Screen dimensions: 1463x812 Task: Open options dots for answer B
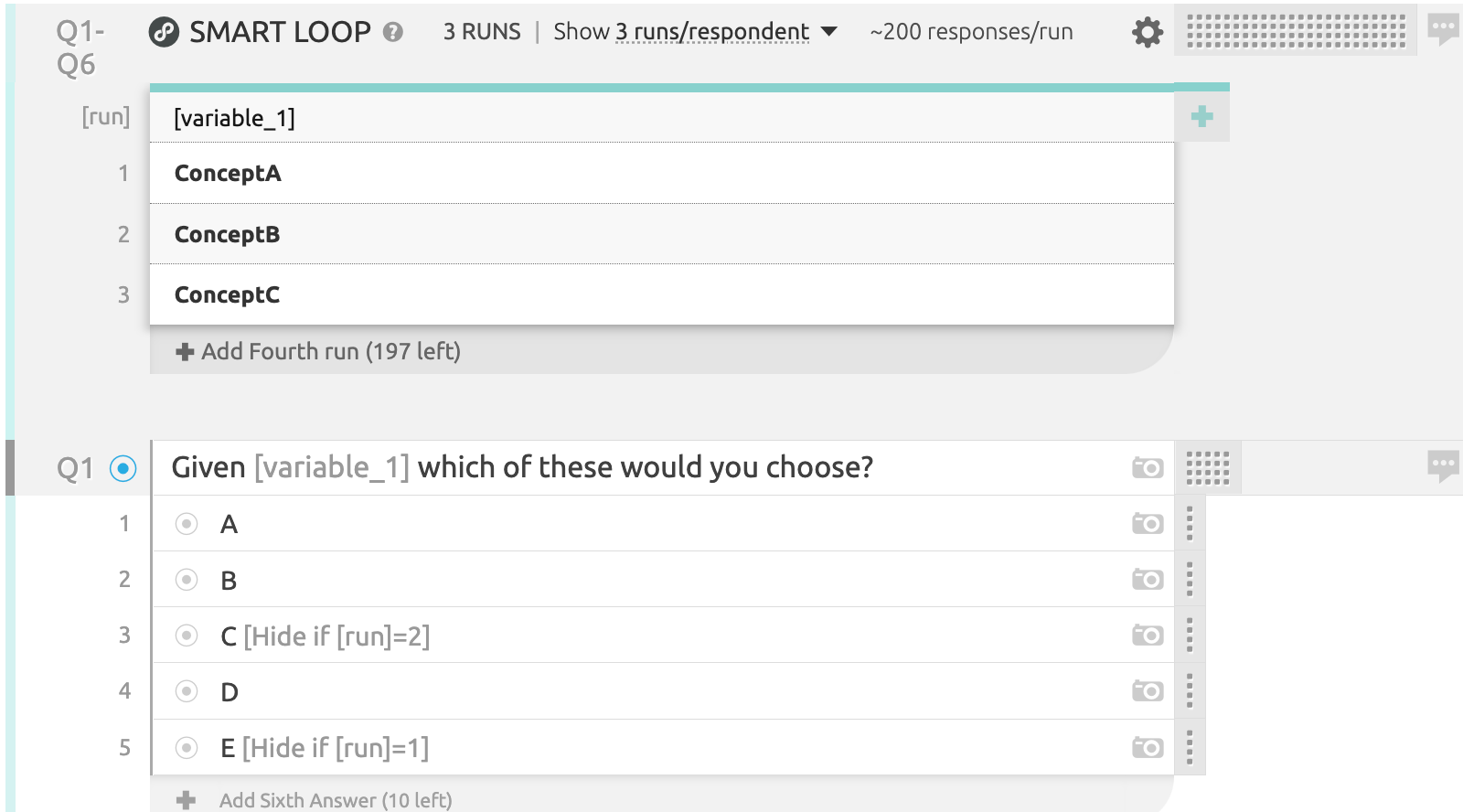click(x=1190, y=580)
